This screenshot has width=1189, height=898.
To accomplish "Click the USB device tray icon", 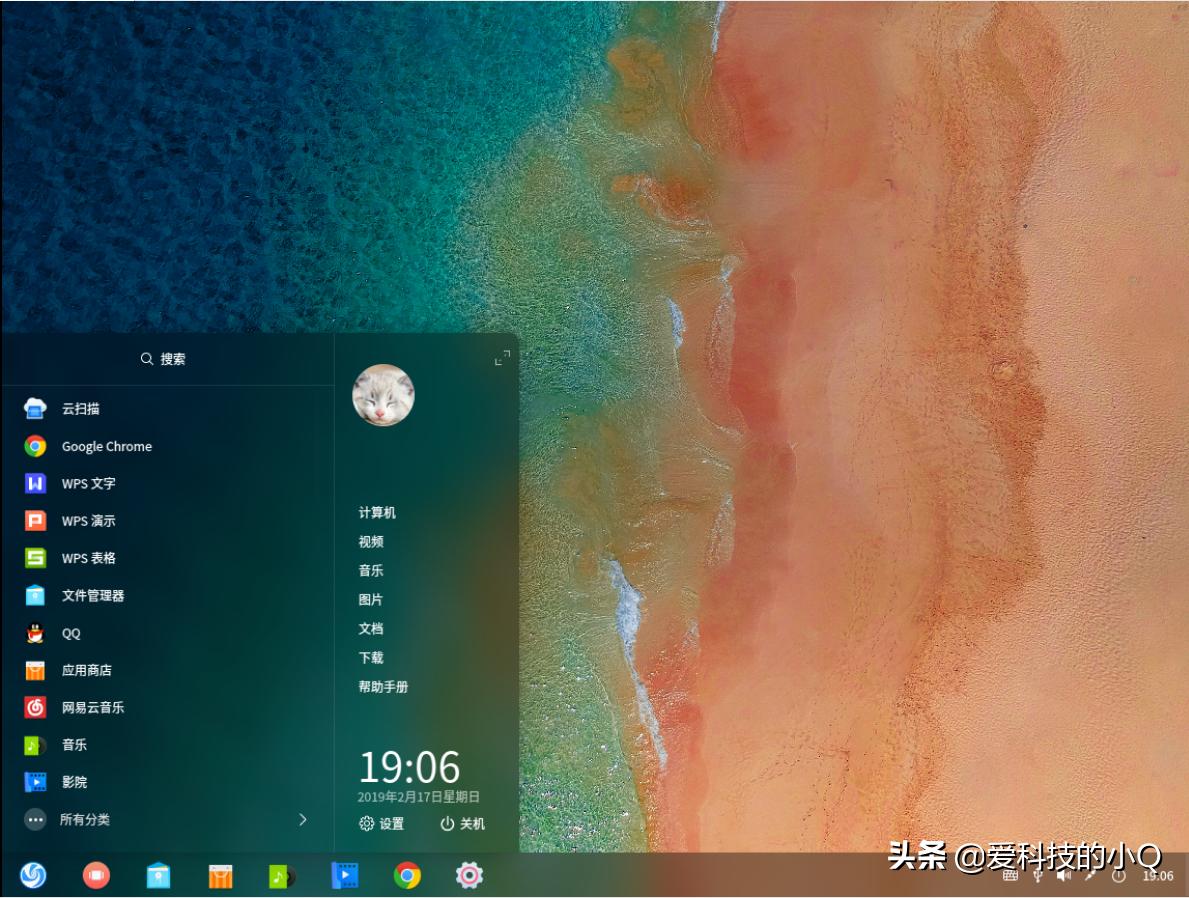I will 1037,876.
